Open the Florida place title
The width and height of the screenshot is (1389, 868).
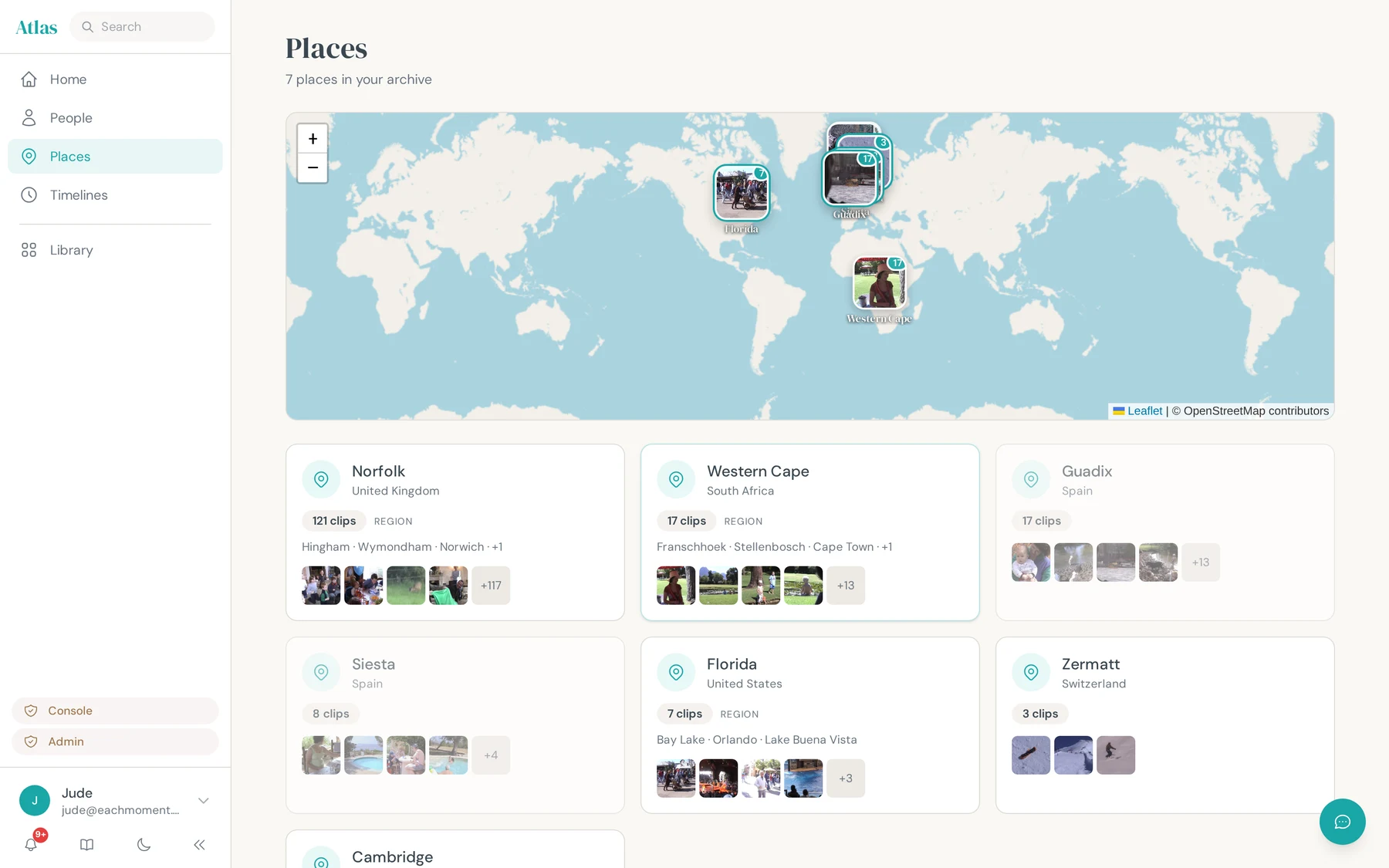point(732,664)
